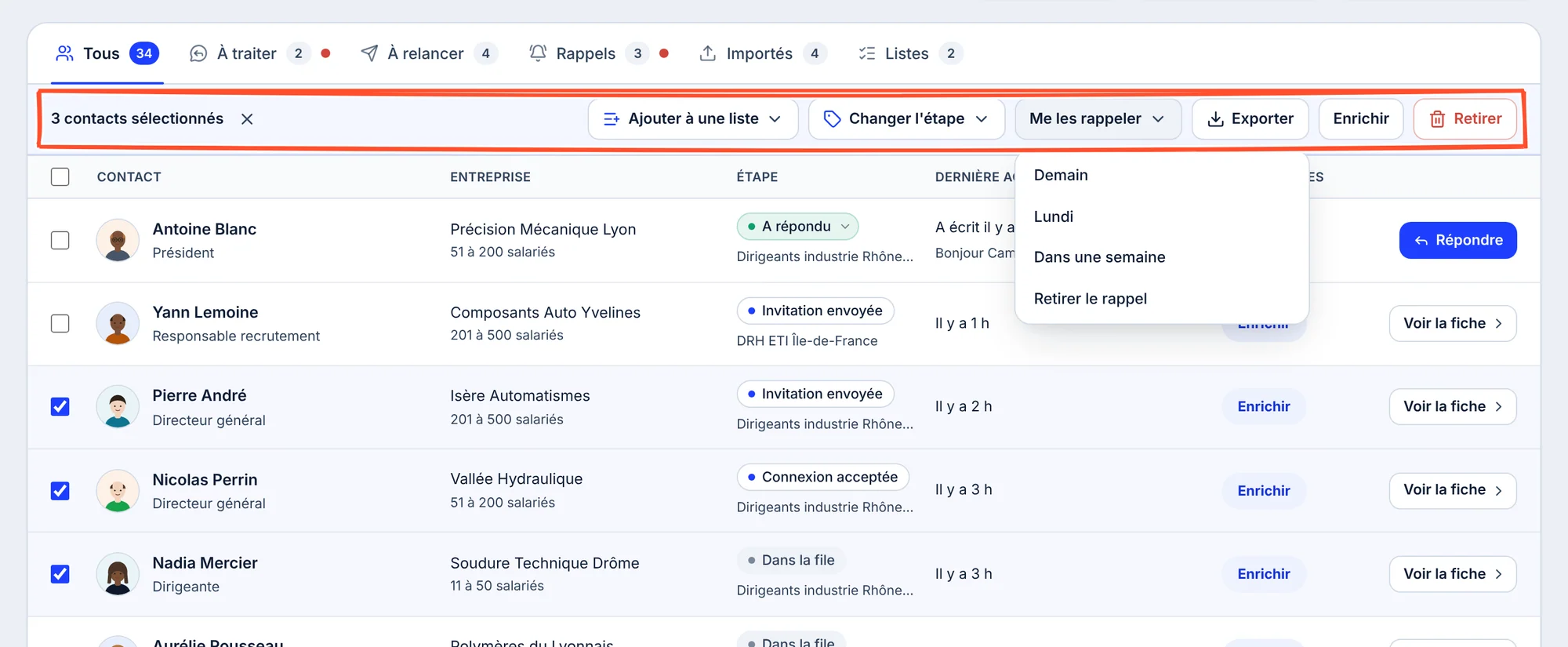Viewport: 1568px width, 647px height.
Task: Open the Importés tab
Action: (762, 53)
